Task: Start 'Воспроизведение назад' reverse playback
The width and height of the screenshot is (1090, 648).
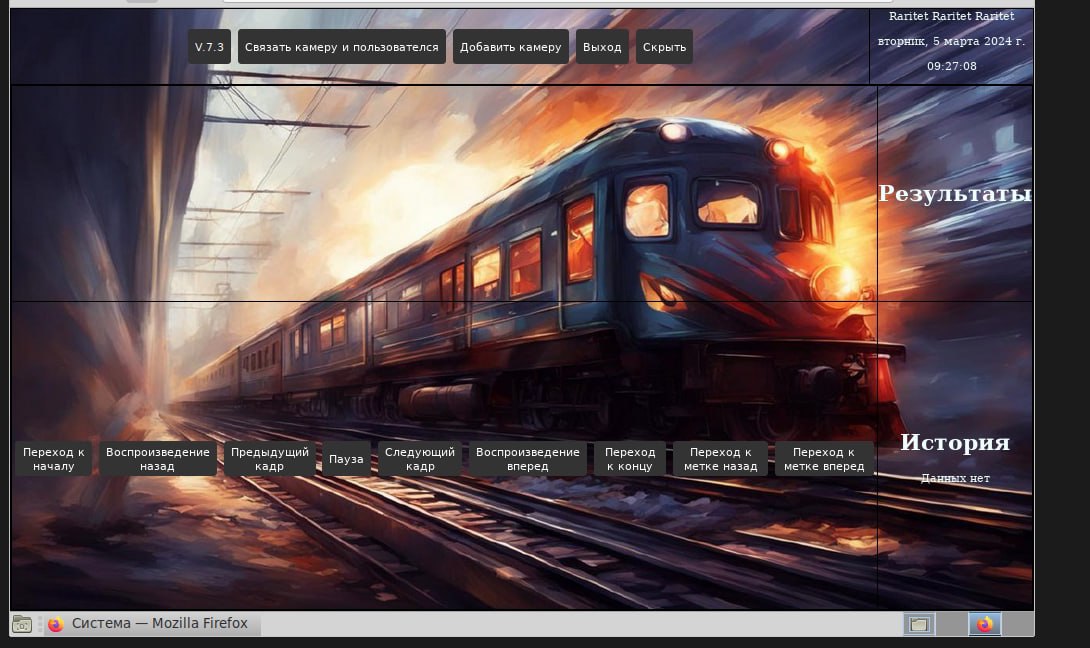Action: coord(158,459)
